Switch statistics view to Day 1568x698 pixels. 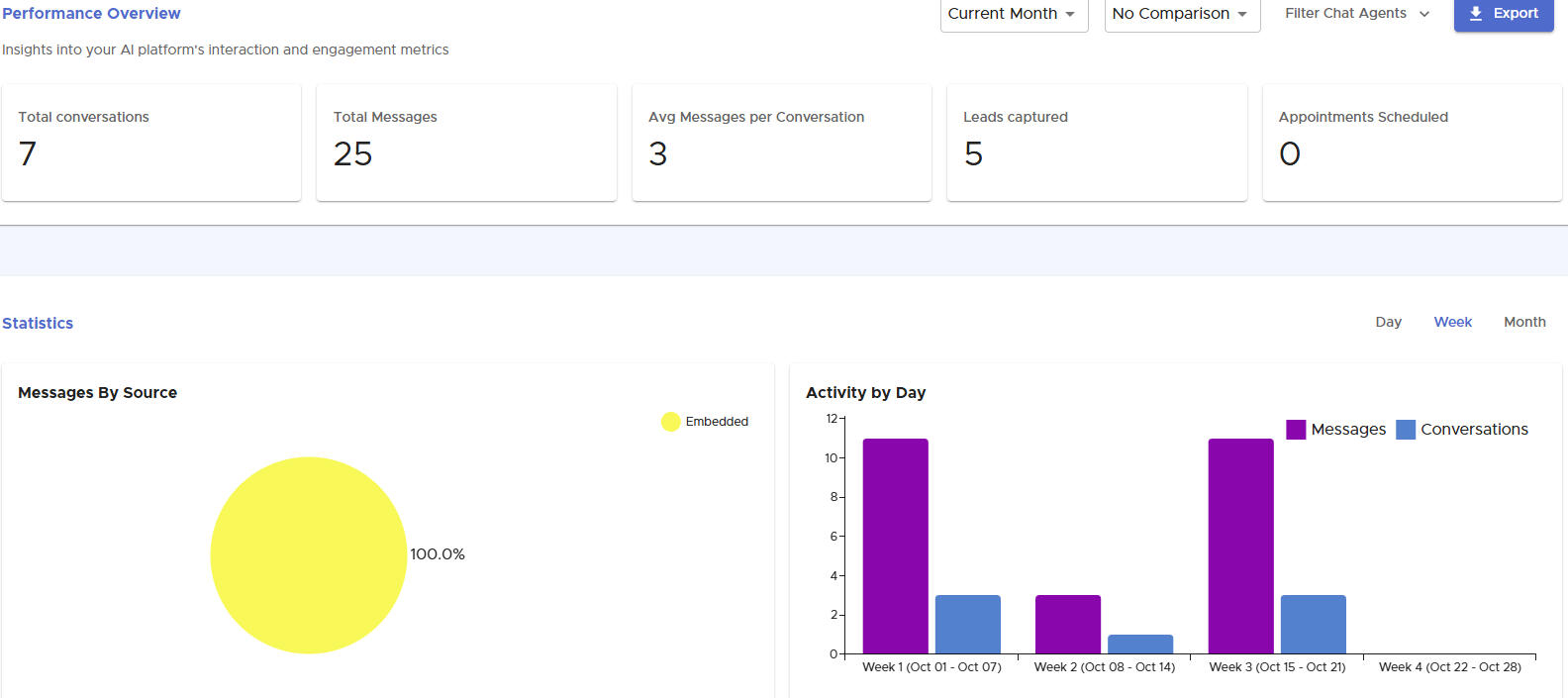click(1388, 322)
